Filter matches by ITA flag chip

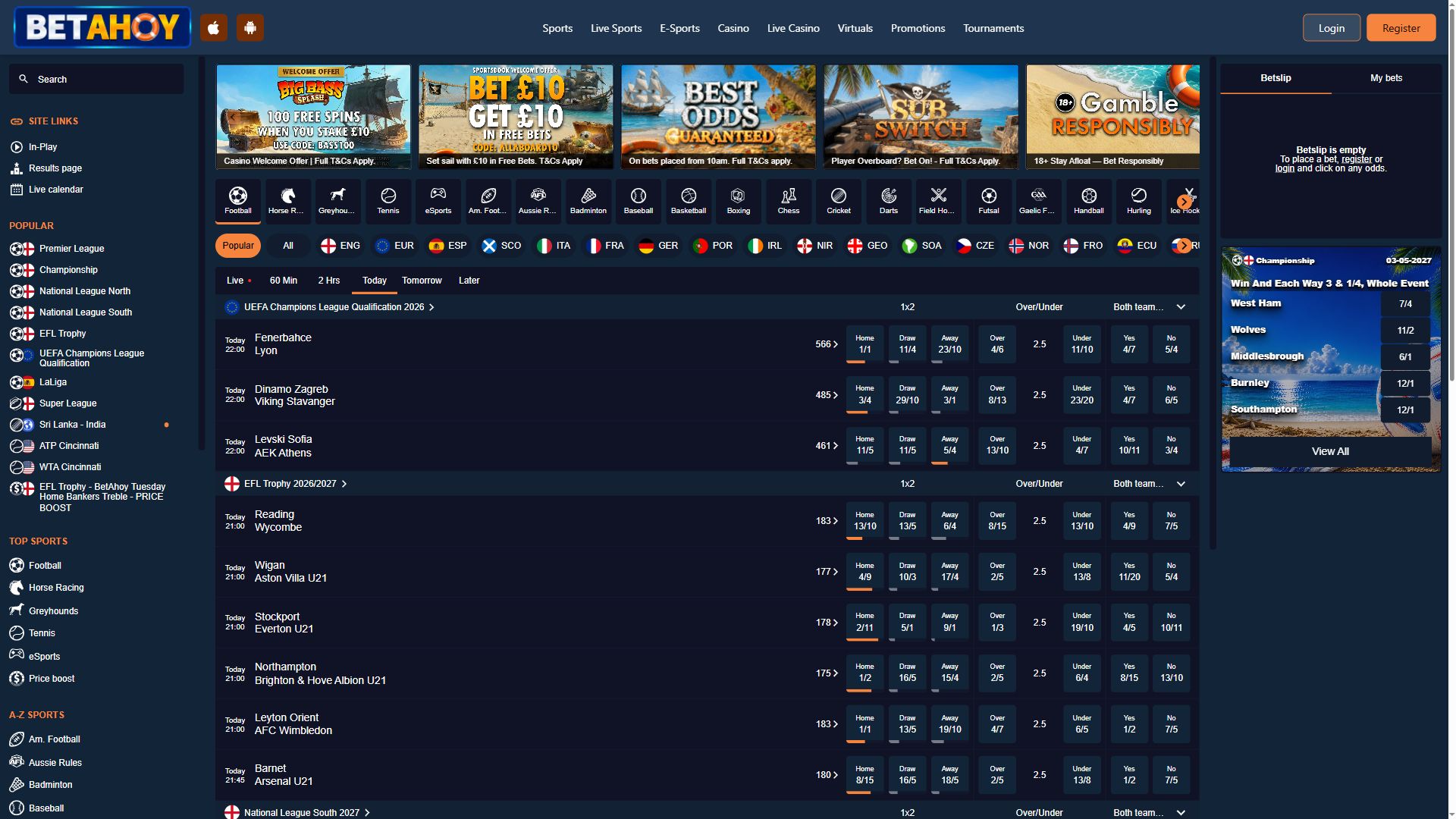coord(554,246)
